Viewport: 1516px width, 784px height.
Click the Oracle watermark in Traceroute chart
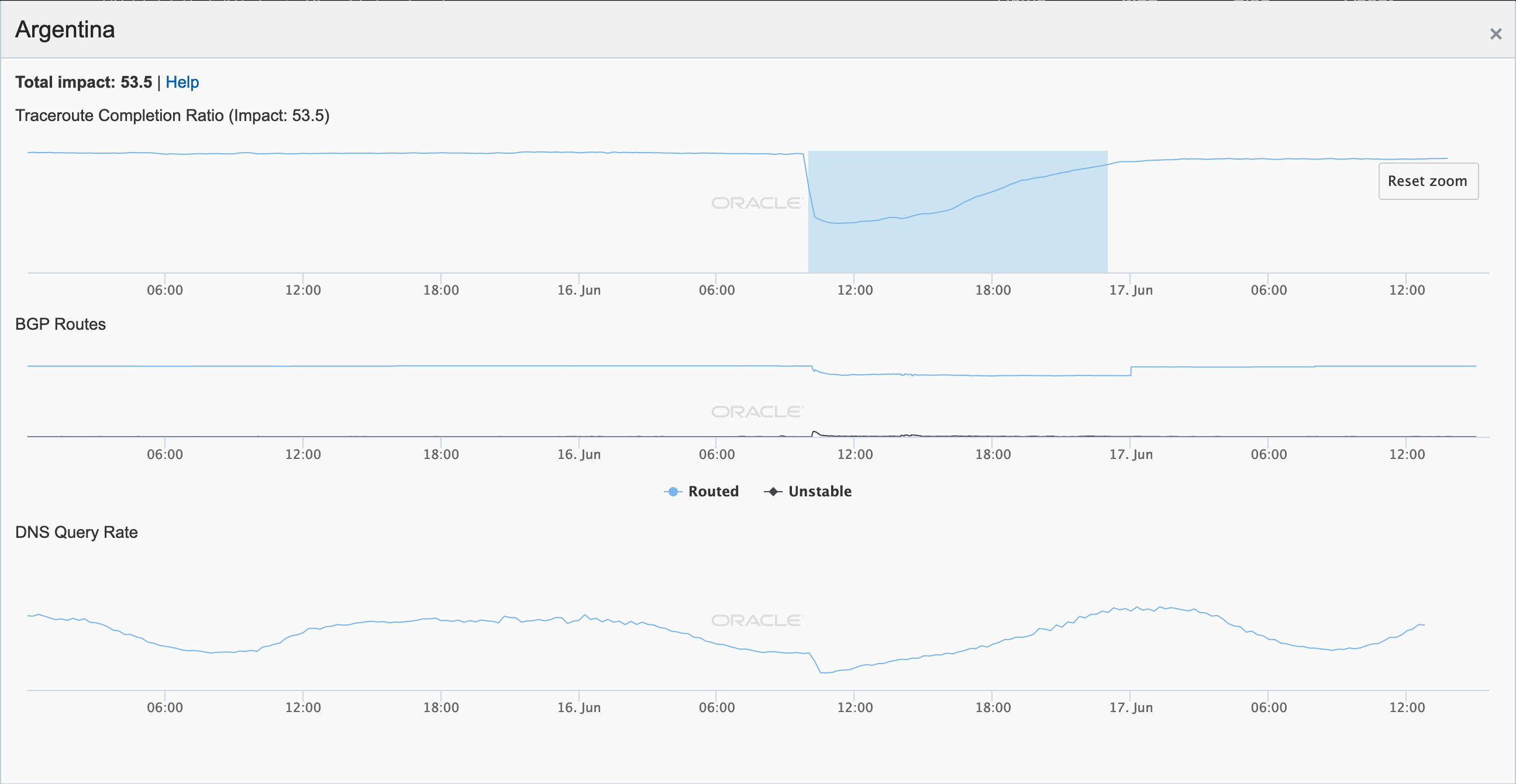(x=757, y=203)
